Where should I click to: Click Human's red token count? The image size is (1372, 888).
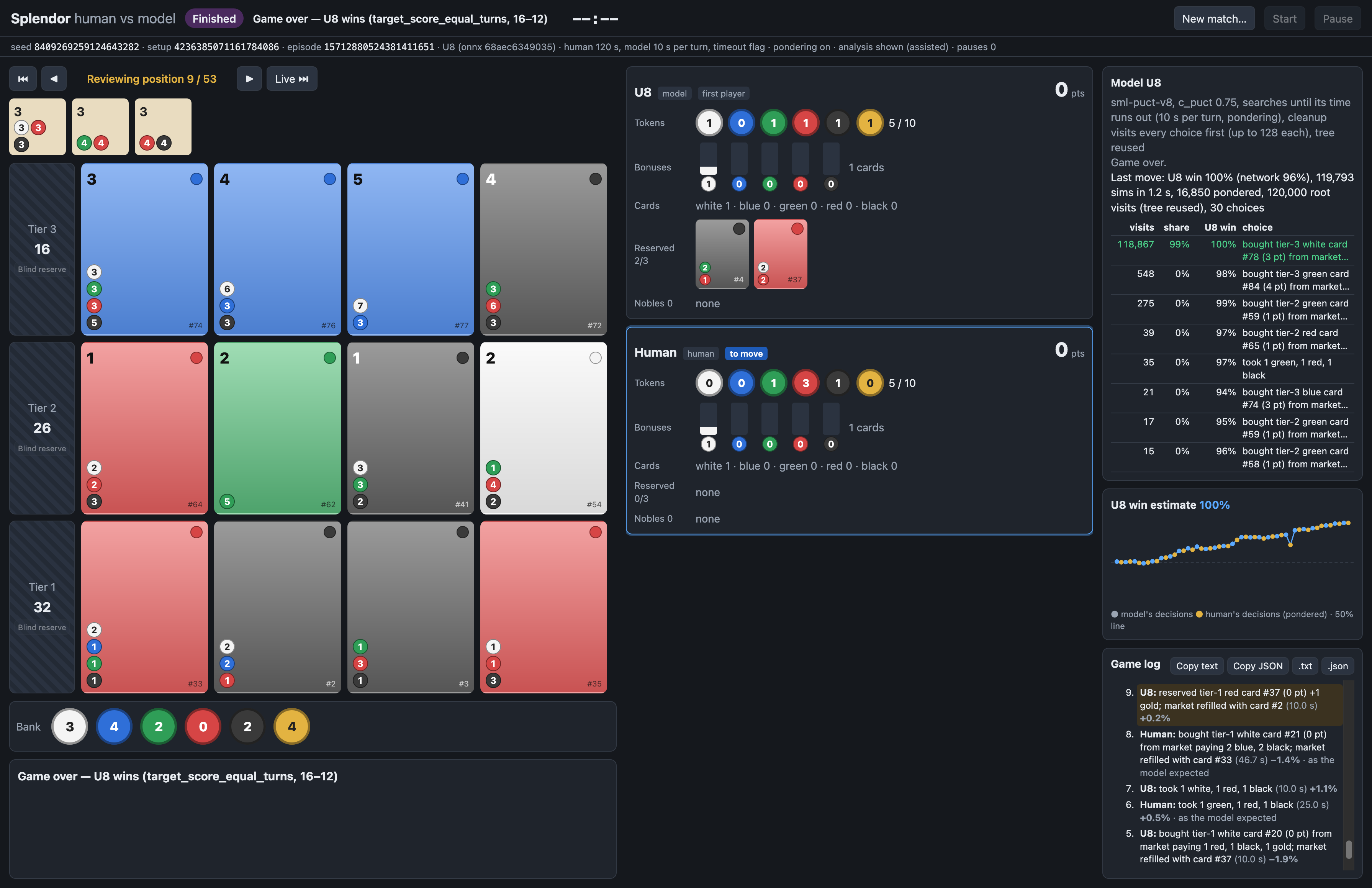tap(806, 383)
